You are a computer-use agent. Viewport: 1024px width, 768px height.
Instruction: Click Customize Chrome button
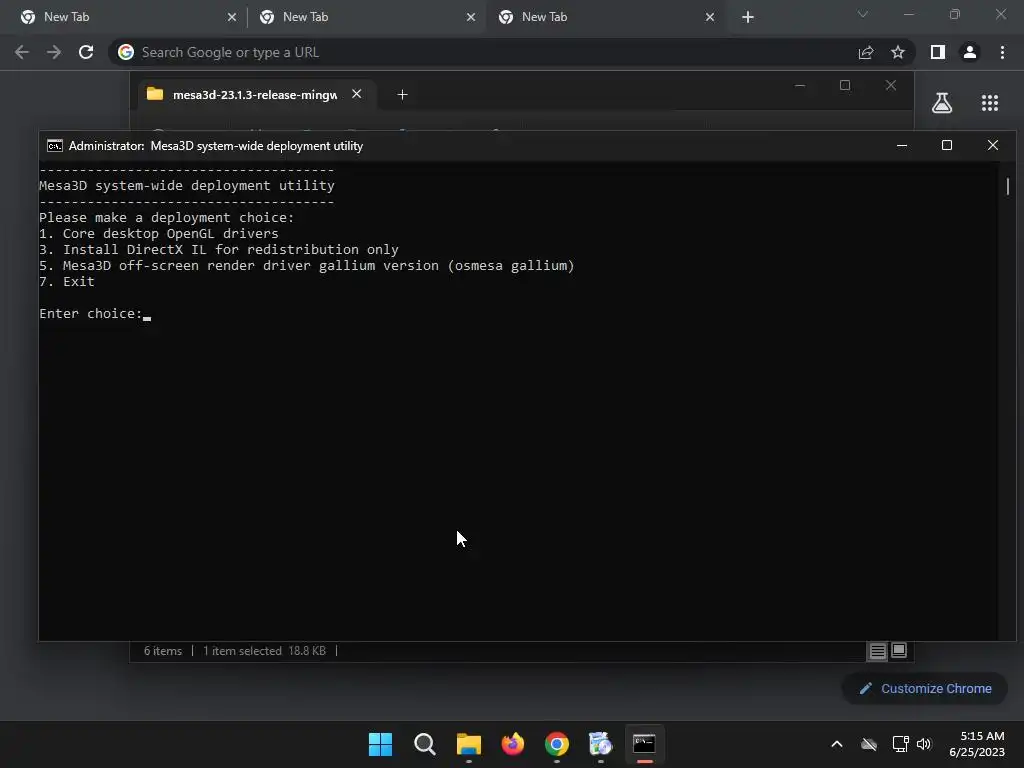(x=925, y=688)
